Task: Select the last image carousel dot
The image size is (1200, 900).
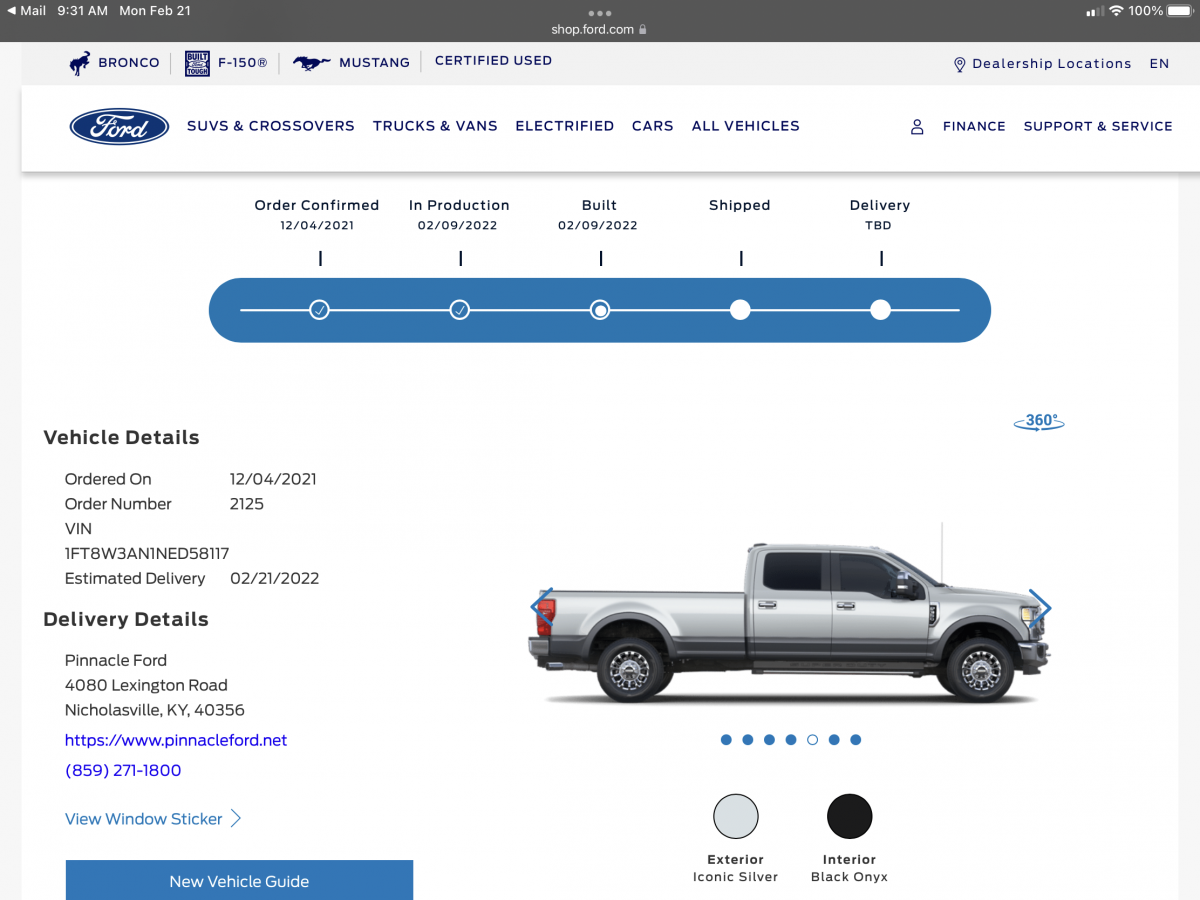Action: coord(856,740)
